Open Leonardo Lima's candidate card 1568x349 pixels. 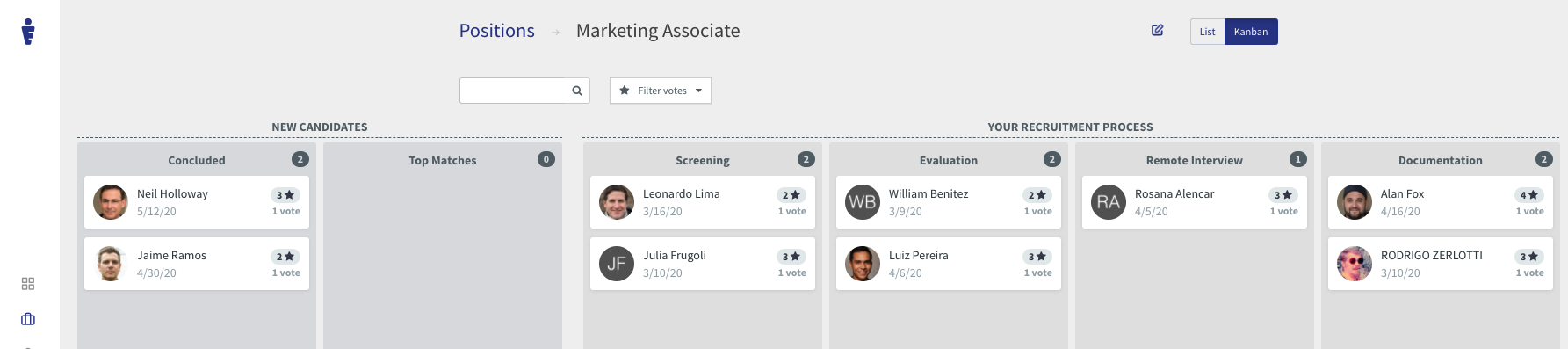point(703,202)
